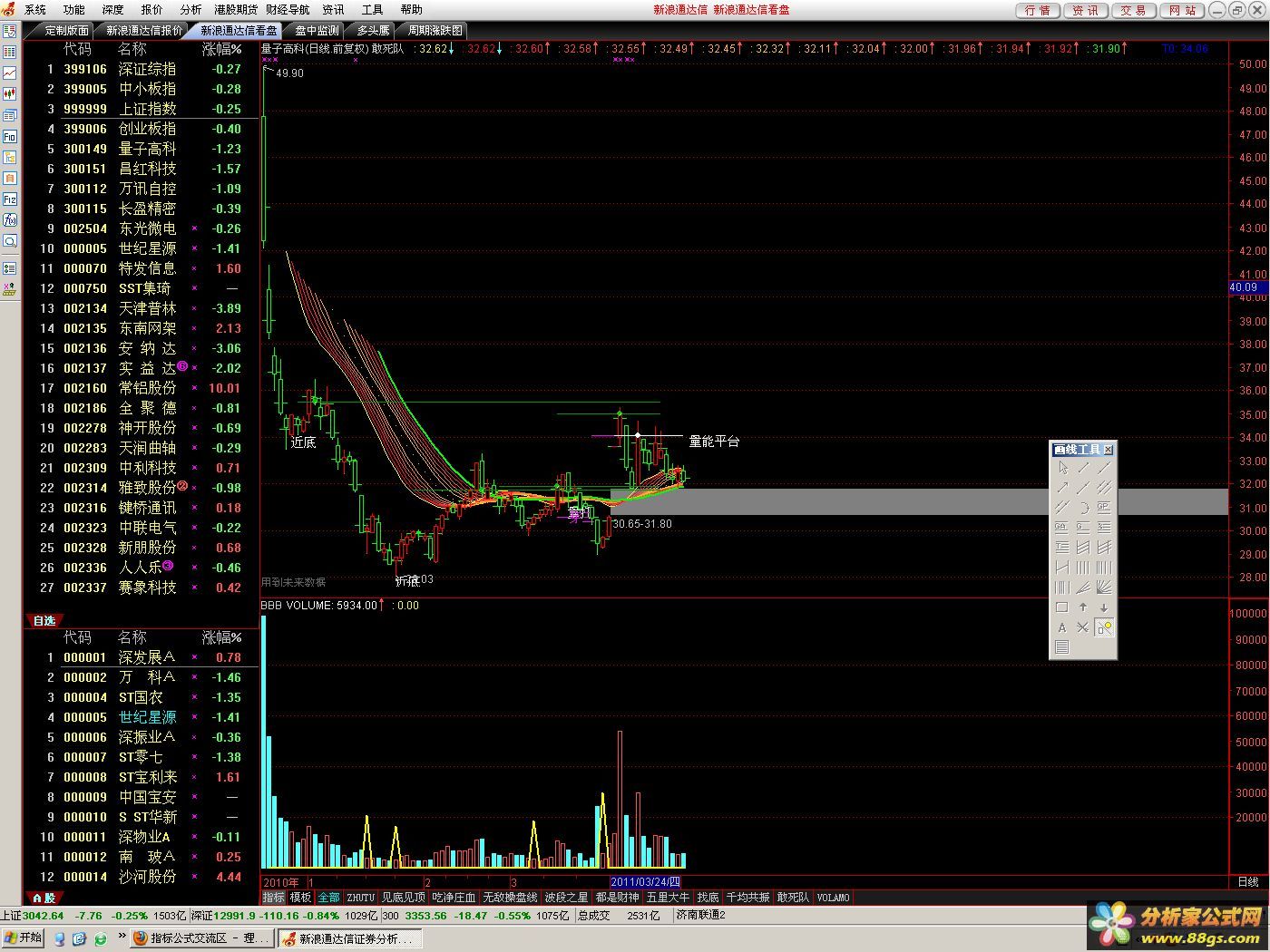Select the VOLAMO indicator tab

point(833,897)
